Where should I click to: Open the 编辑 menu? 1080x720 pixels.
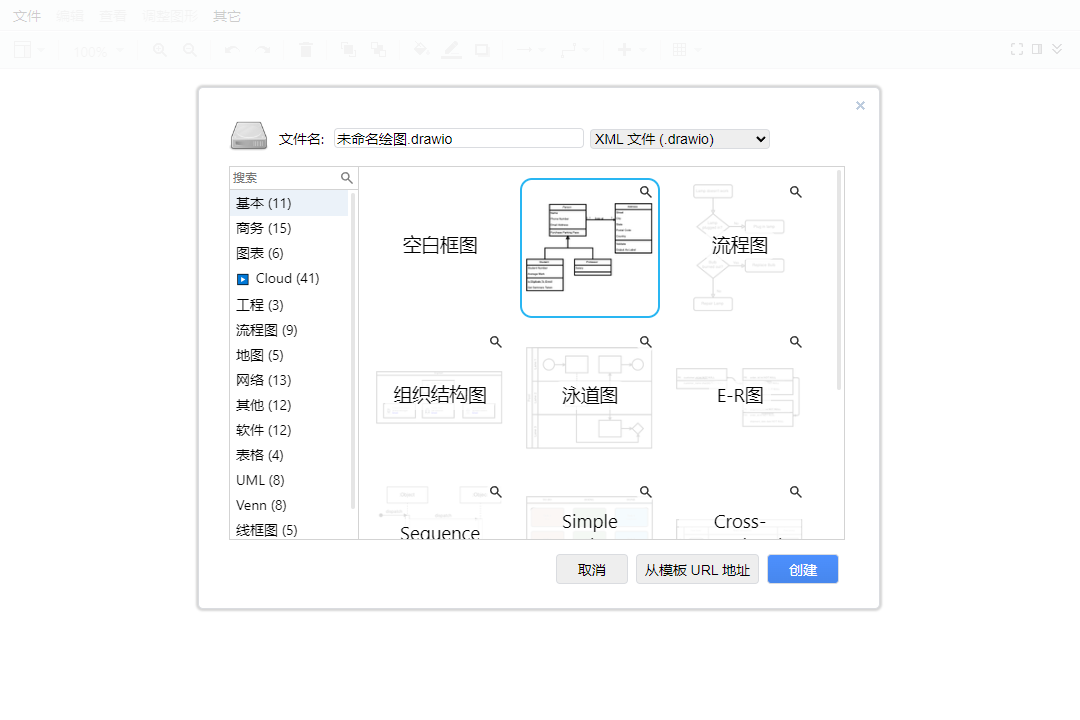click(x=70, y=16)
